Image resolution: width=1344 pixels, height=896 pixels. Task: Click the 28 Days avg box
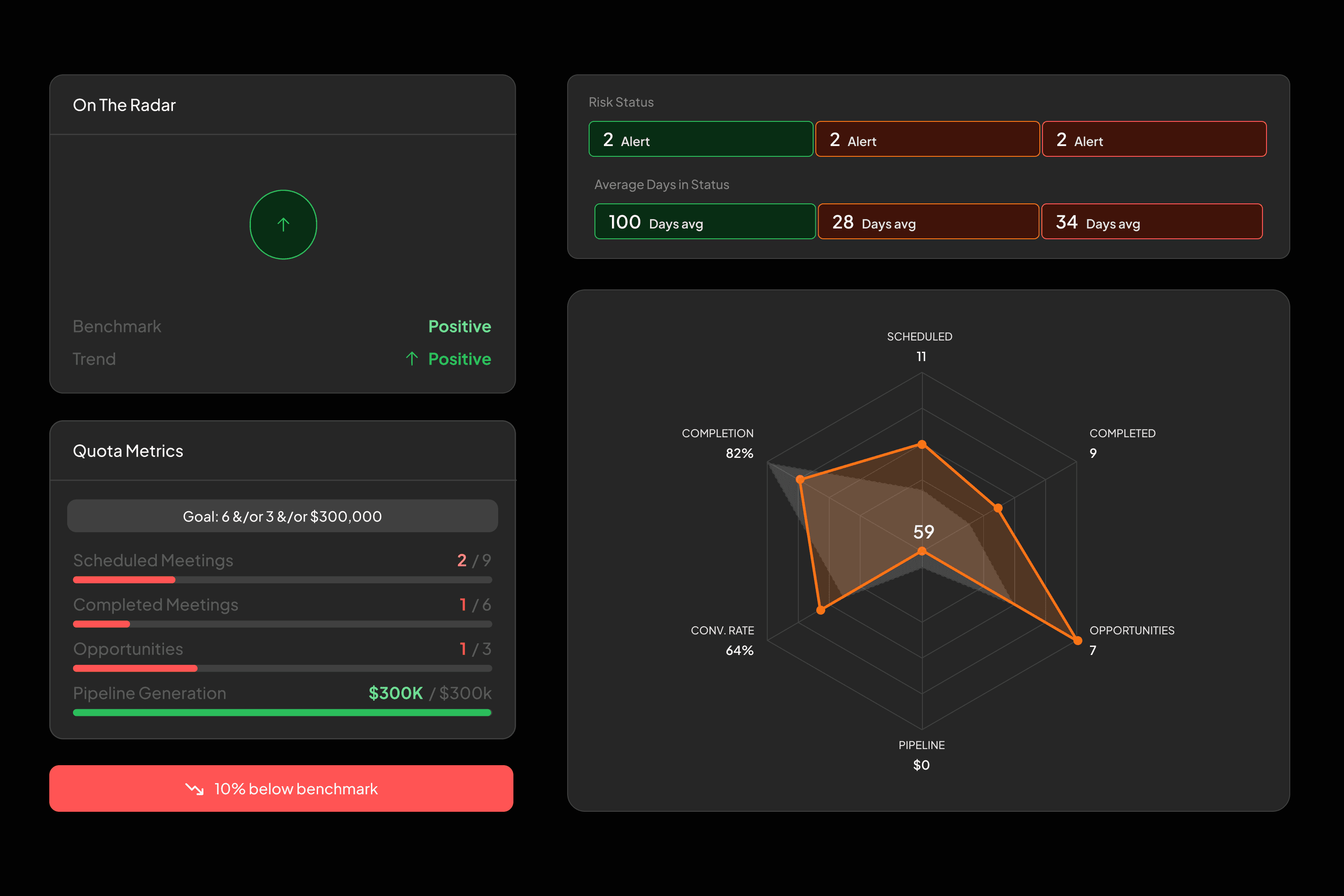[928, 221]
